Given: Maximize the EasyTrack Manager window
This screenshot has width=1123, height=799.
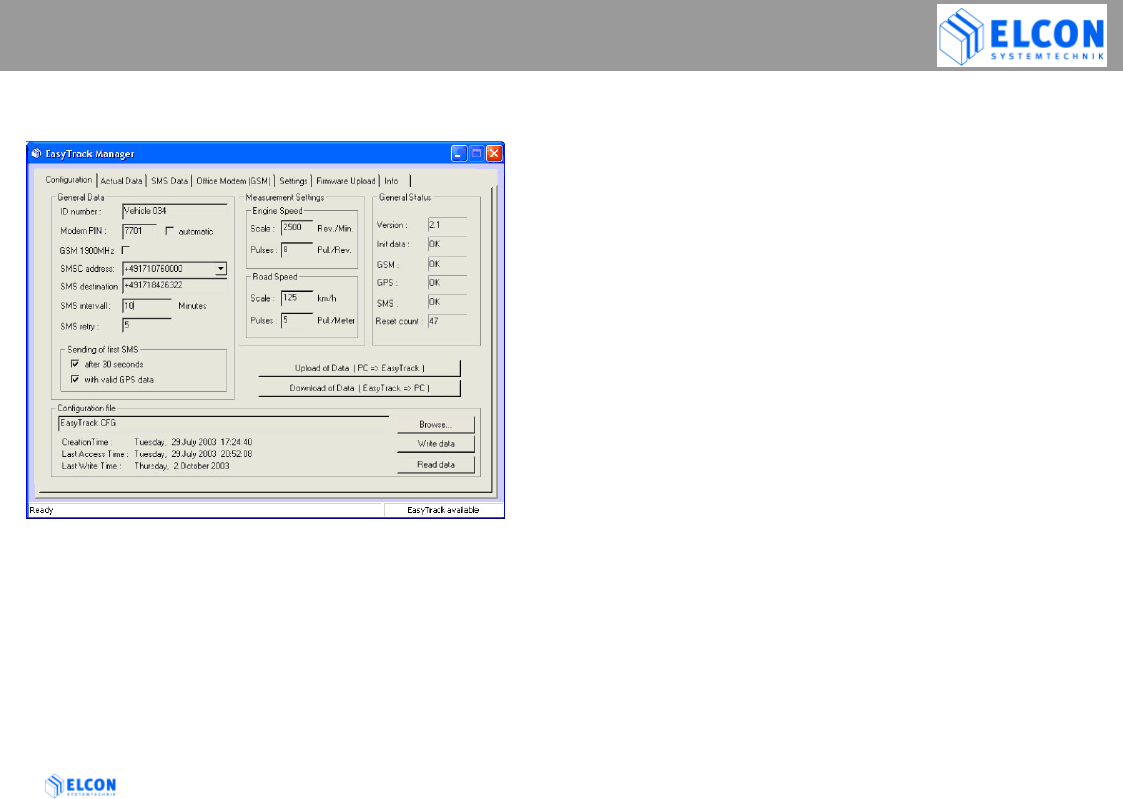Looking at the screenshot, I should point(477,153).
